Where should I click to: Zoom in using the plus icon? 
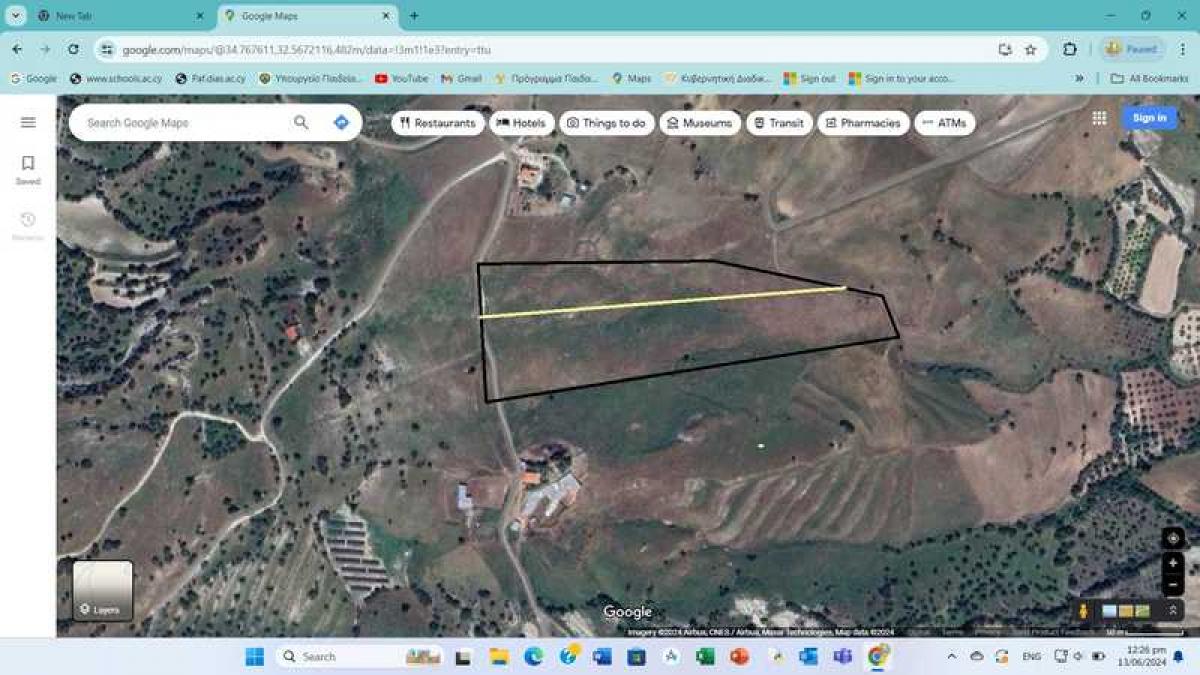1172,563
